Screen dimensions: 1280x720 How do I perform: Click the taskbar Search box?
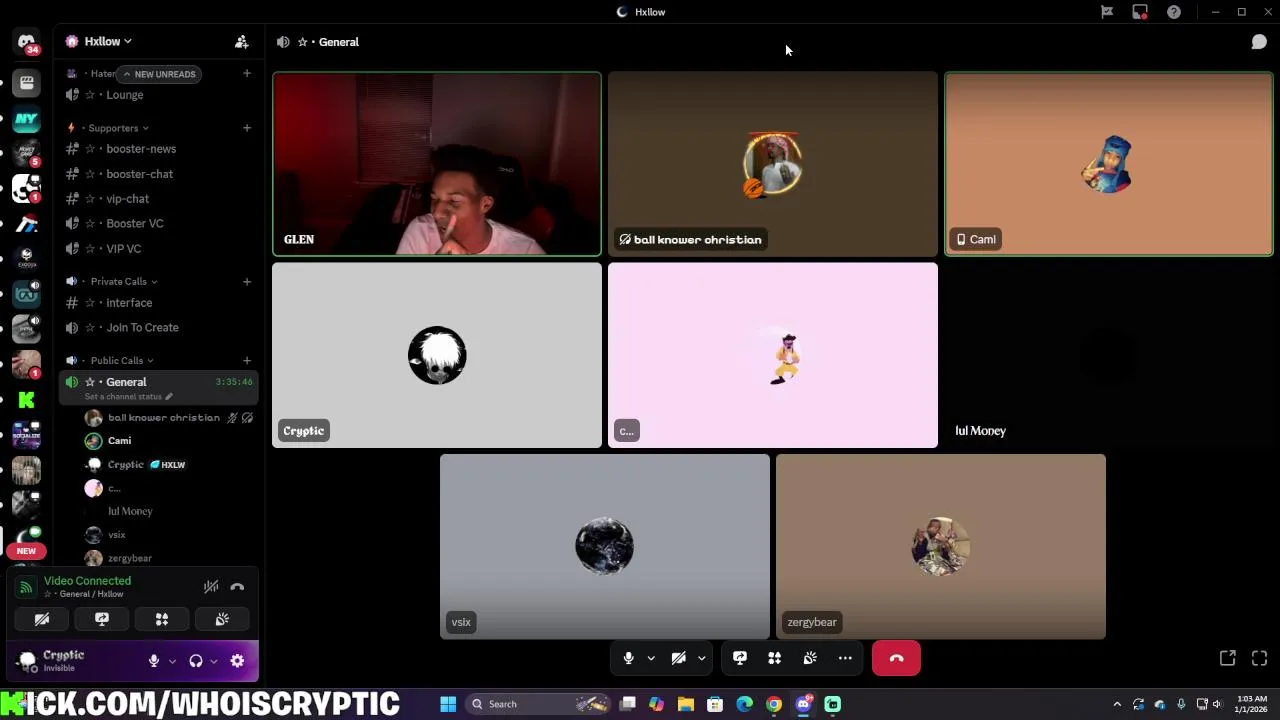click(x=540, y=704)
